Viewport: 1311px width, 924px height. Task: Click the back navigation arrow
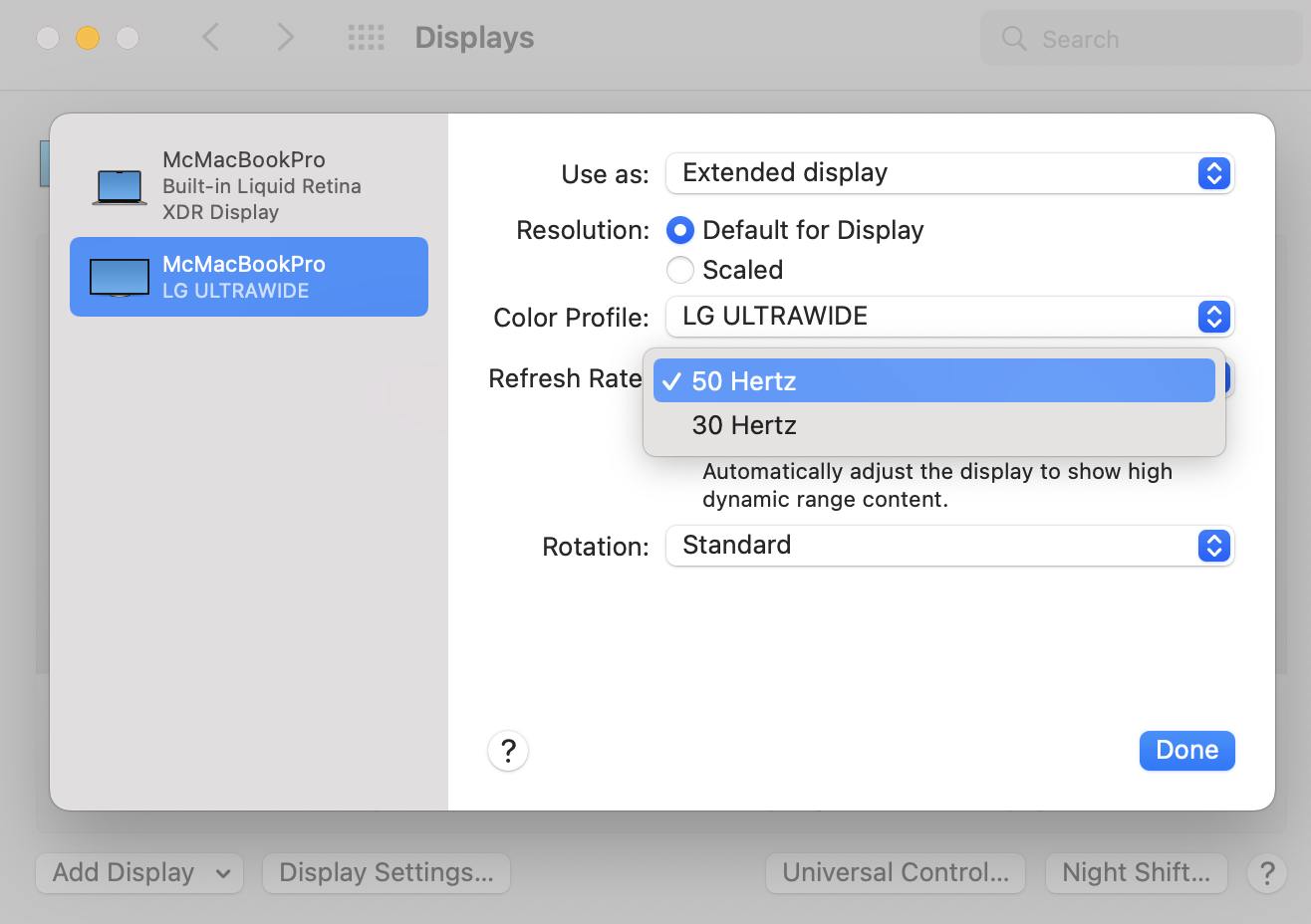[x=211, y=38]
